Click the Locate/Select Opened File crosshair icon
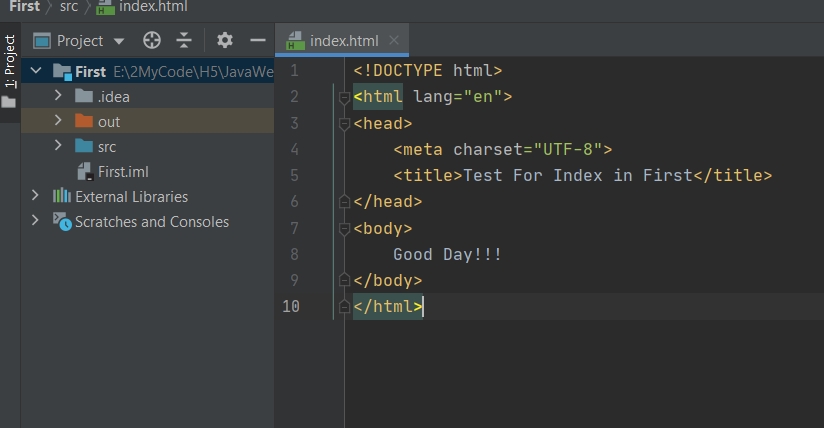Image resolution: width=824 pixels, height=428 pixels. tap(152, 40)
